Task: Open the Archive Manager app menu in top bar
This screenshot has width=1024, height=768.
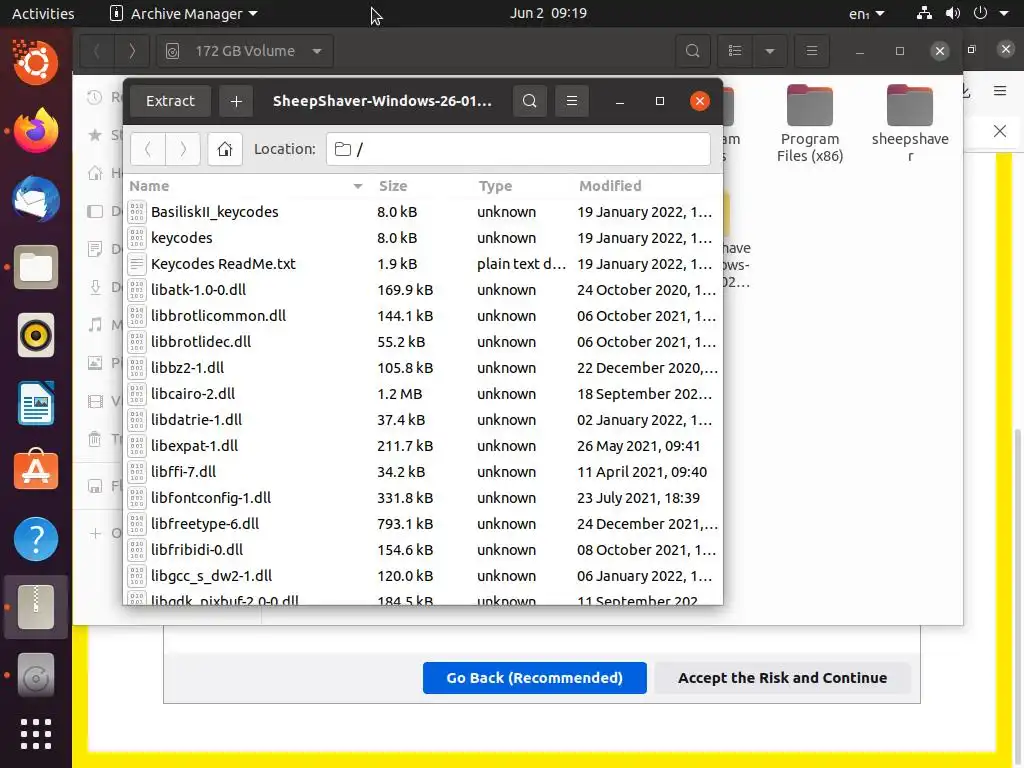Action: [x=184, y=13]
